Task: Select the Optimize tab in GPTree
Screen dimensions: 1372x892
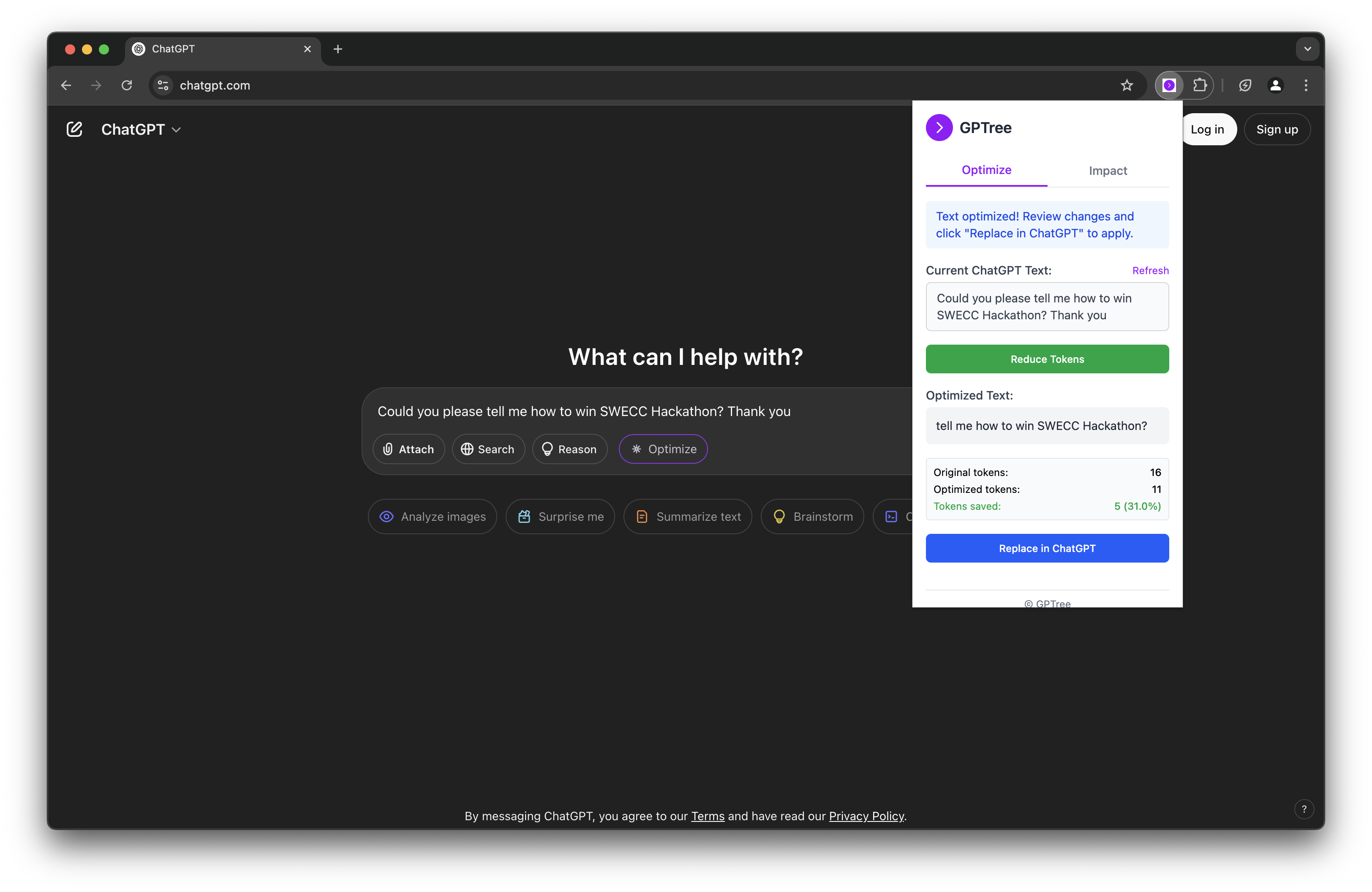Action: pos(986,170)
